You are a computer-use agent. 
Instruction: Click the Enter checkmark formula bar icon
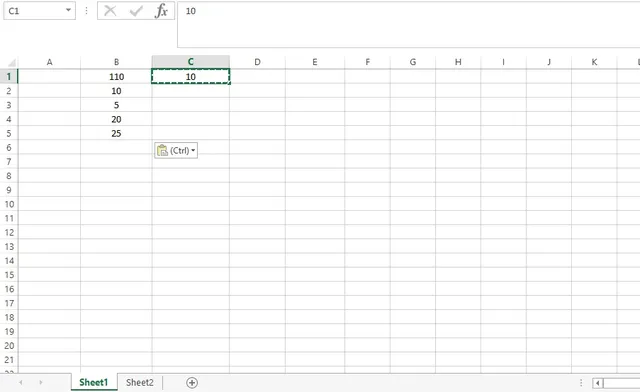pyautogui.click(x=136, y=11)
